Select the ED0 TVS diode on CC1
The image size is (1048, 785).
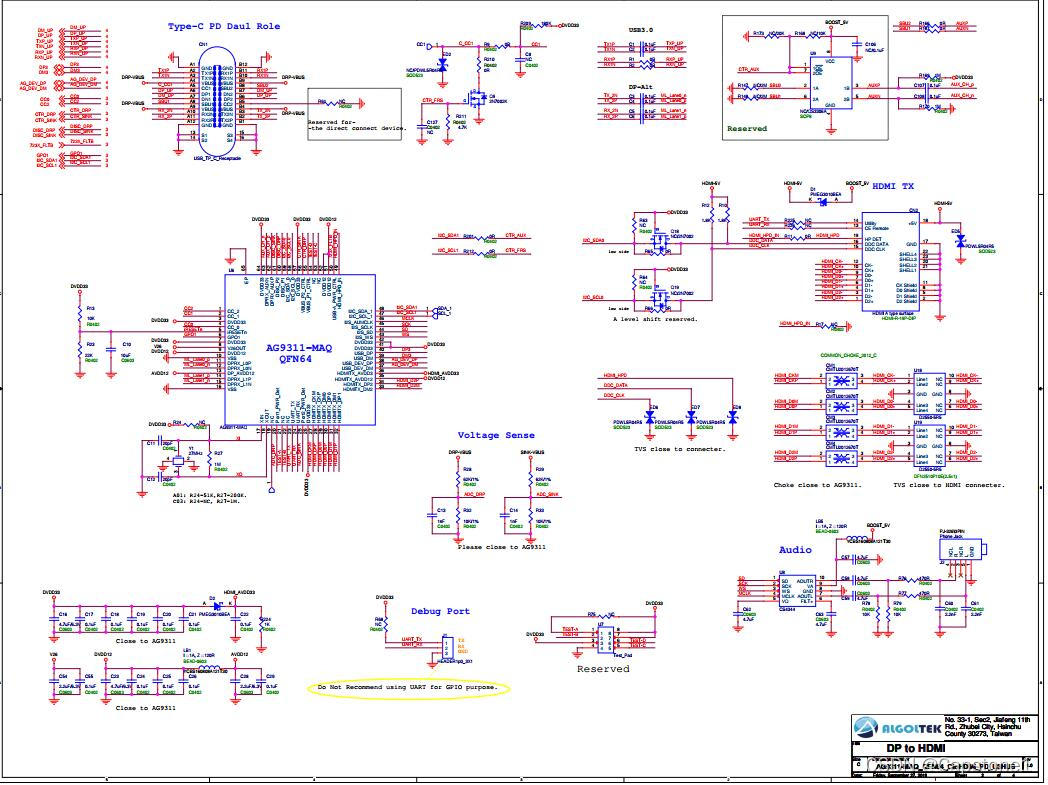442,65
